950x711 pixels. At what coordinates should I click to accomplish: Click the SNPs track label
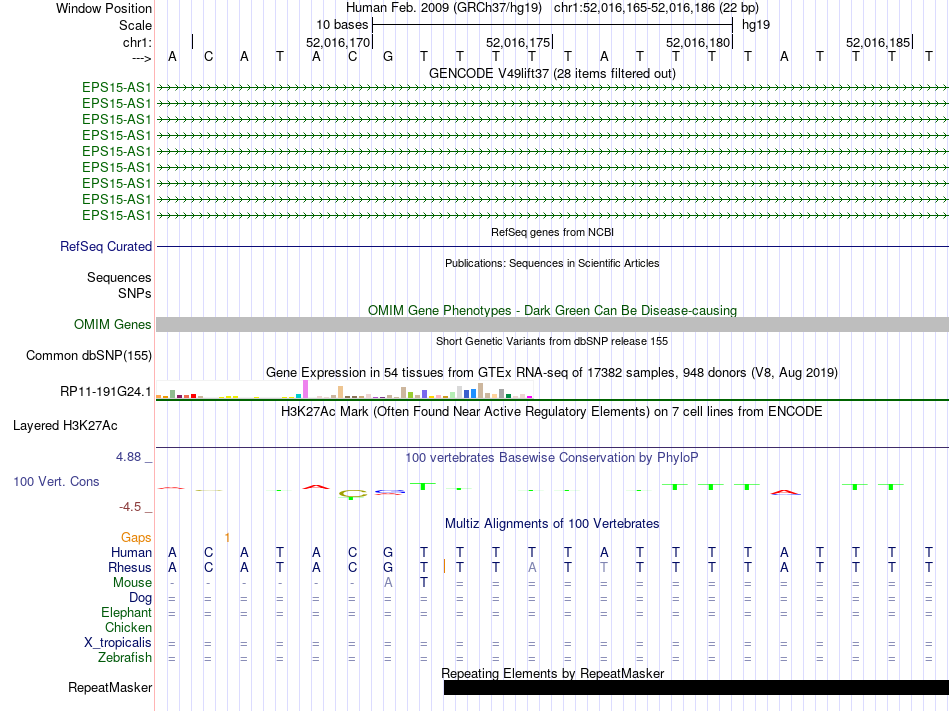tap(135, 293)
